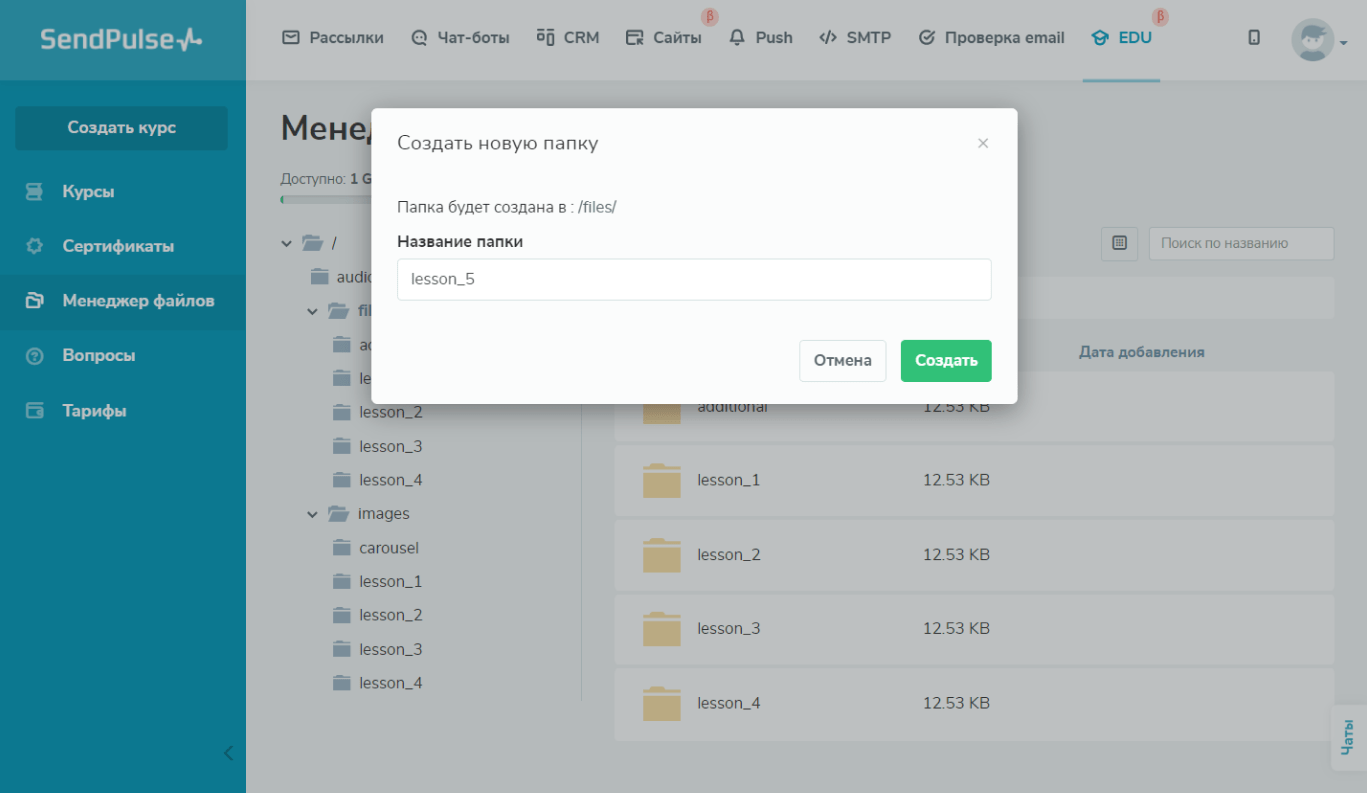Image resolution: width=1367 pixels, height=793 pixels.
Task: Open the Тарифы sidebar section
Action: 94,410
